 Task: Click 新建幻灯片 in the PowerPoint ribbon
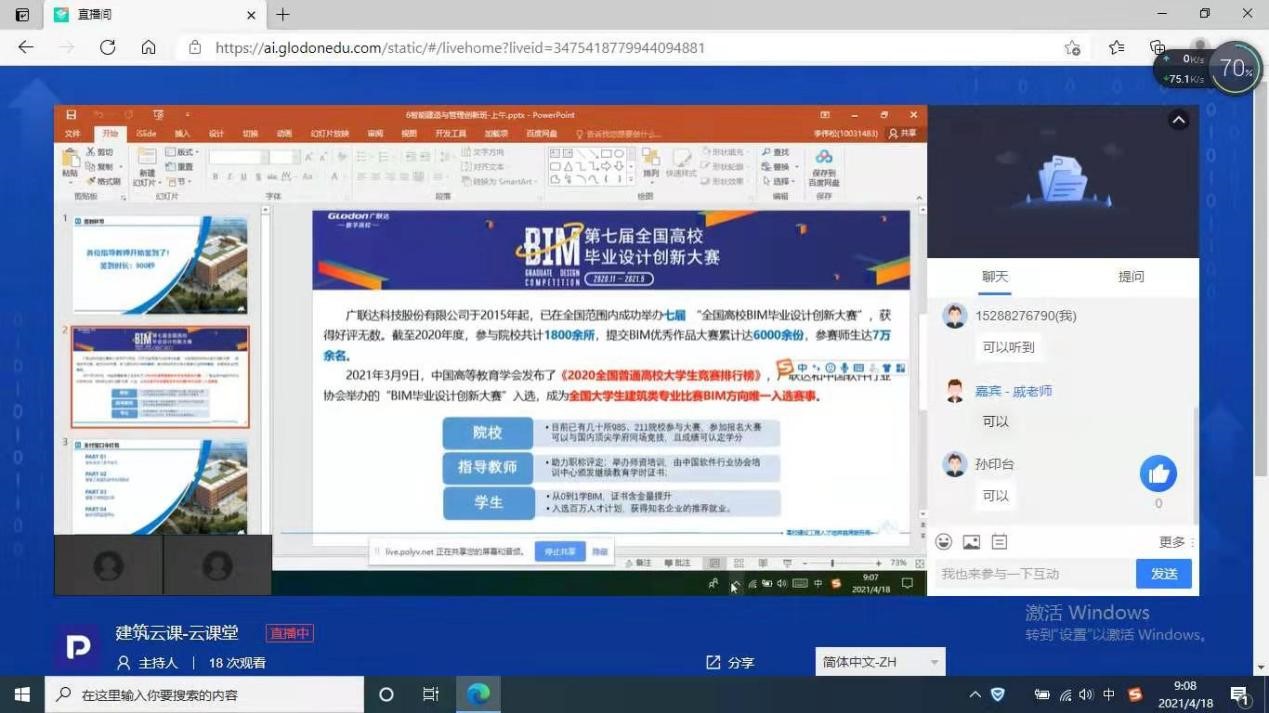(146, 167)
